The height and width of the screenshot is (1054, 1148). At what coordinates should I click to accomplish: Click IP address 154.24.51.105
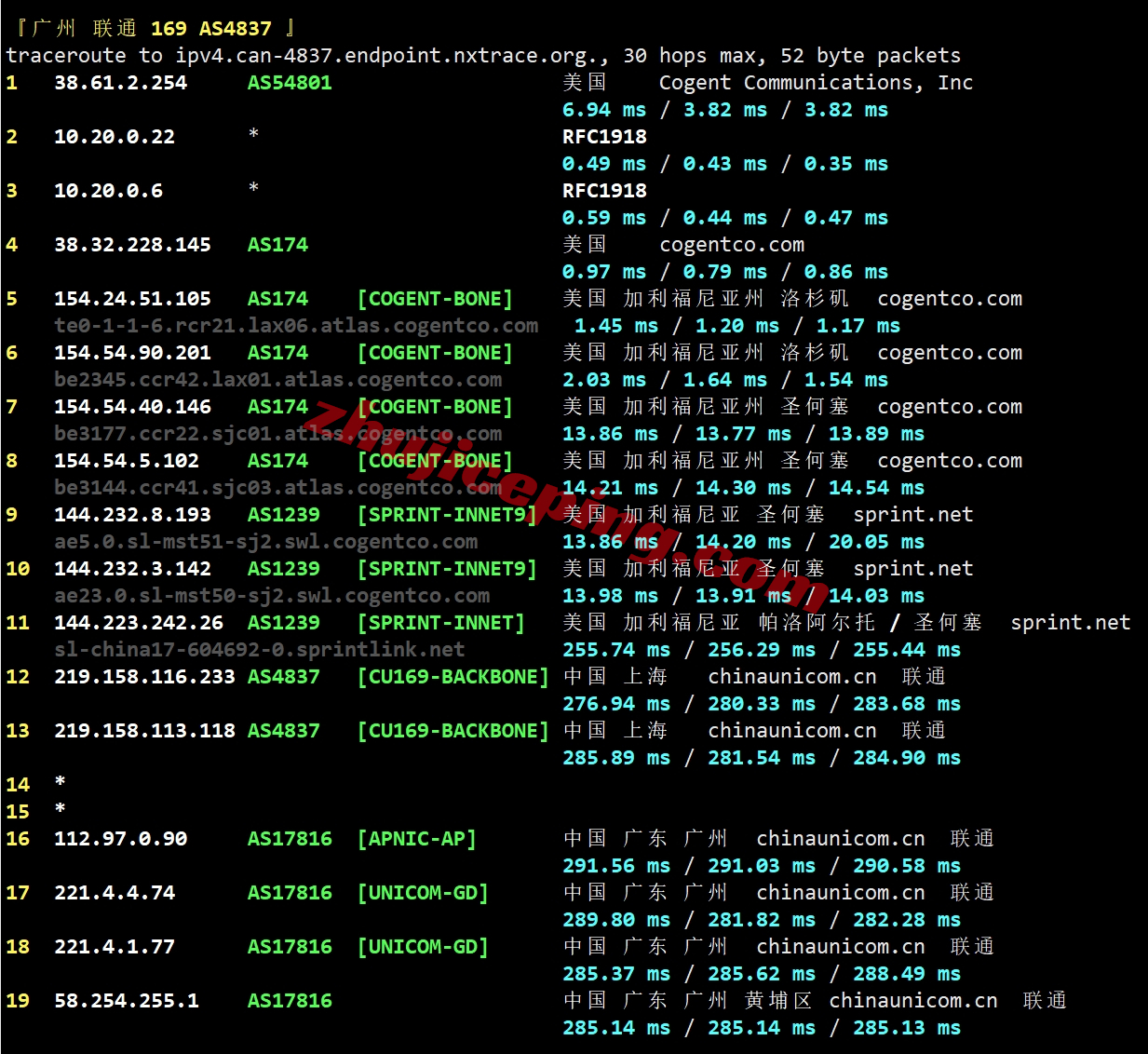[x=133, y=299]
